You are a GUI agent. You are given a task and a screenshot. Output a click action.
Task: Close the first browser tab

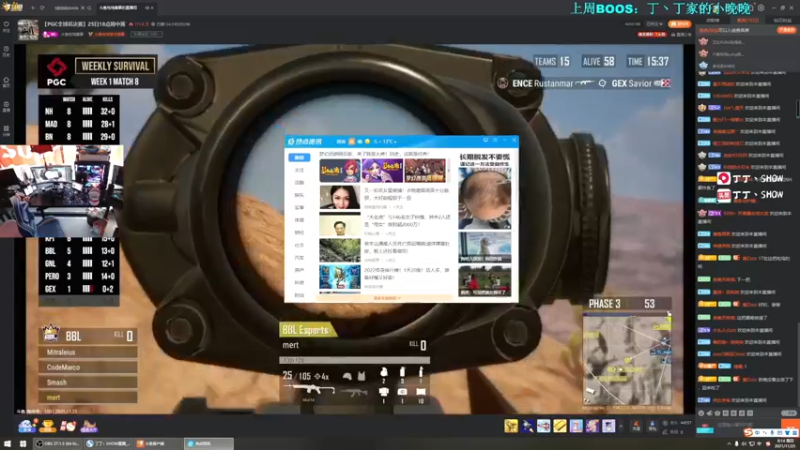[83, 8]
